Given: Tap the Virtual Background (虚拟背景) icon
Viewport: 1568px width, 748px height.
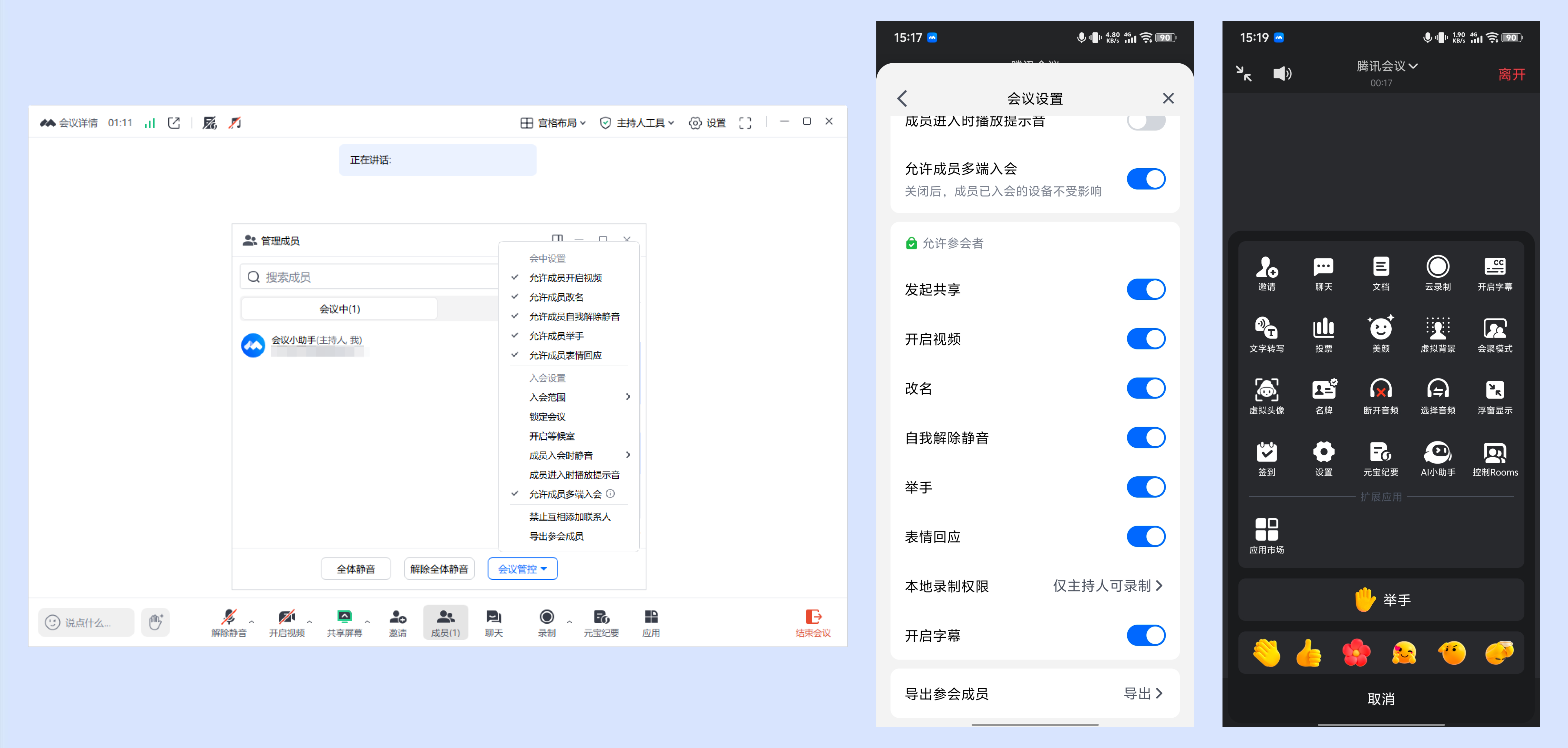Looking at the screenshot, I should click(x=1437, y=329).
